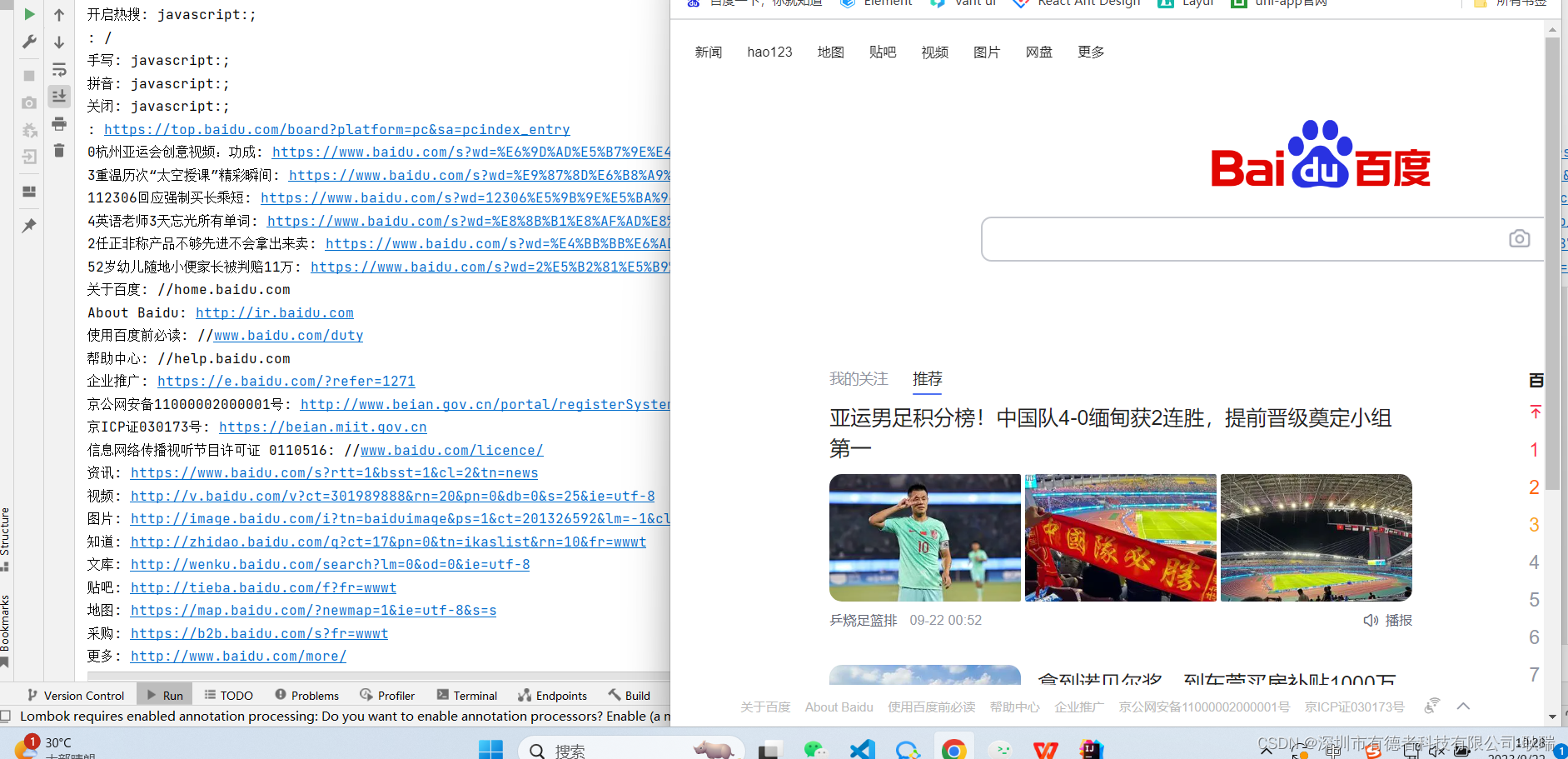Open the thumbnail with the red banner crowd
1568x759 pixels.
pos(1121,538)
